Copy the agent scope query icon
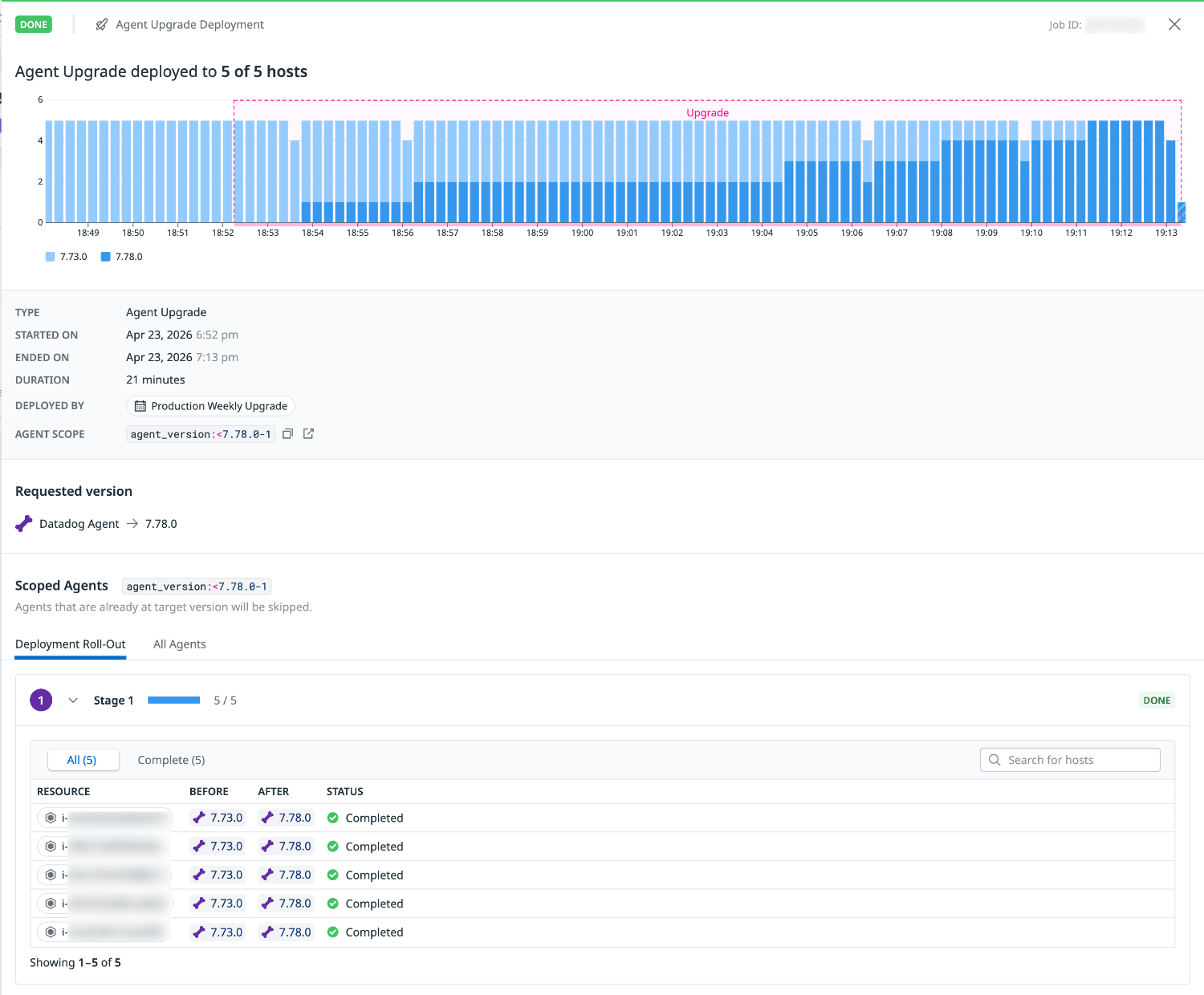Viewport: 1204px width, 995px height. 287,434
